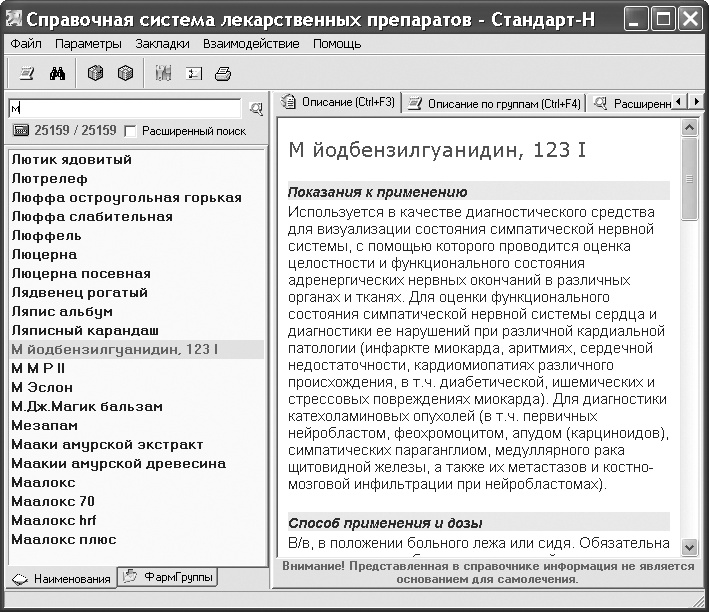Viewport: 709px width, 612px height.
Task: Enable the Расширенный поиск checkbox
Action: [130, 131]
